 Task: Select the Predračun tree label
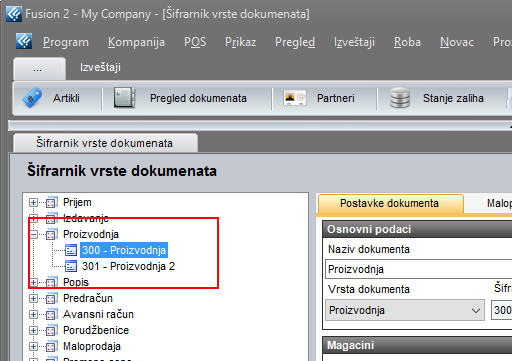88,298
